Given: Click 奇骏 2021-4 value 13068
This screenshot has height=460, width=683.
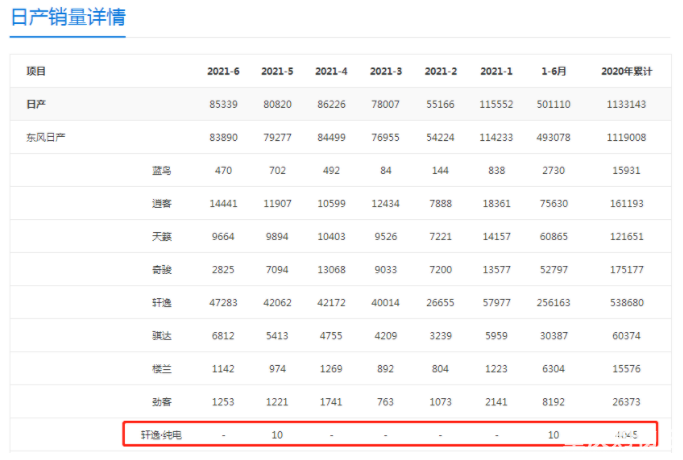Looking at the screenshot, I should click(x=331, y=270).
